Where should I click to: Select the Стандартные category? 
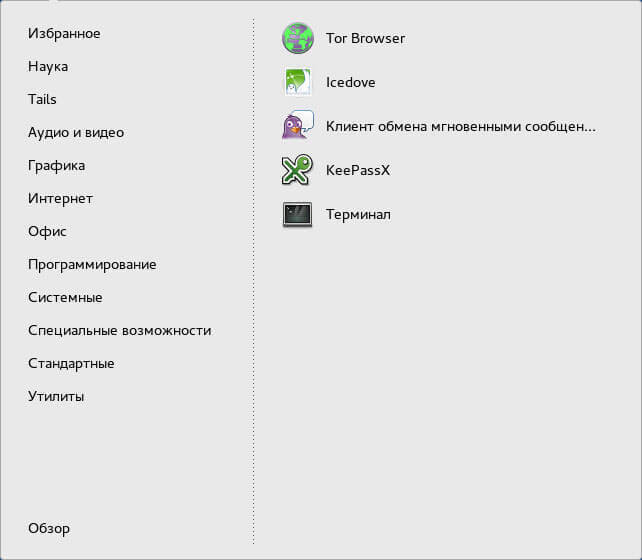tap(71, 364)
